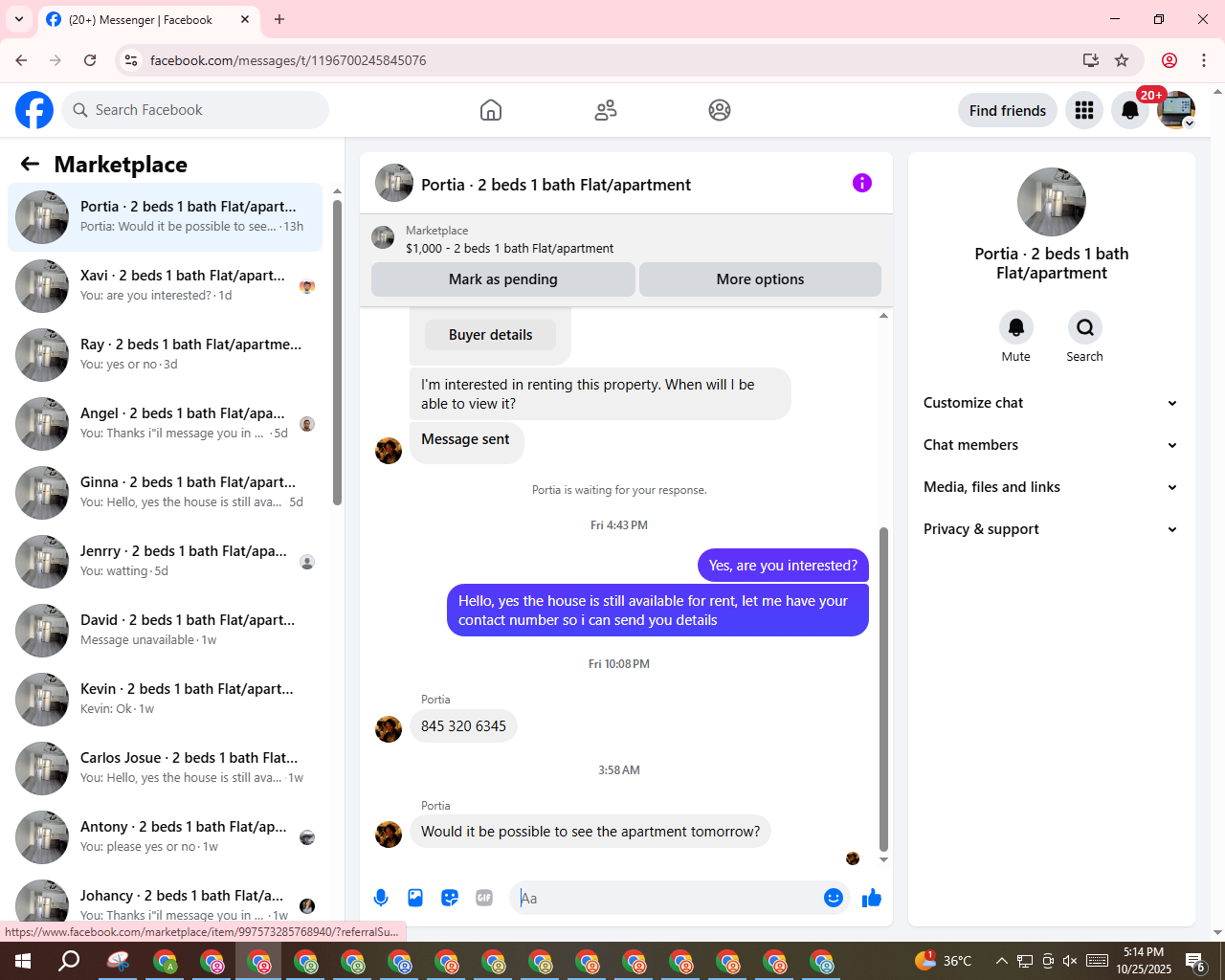Click the Find friends button

pyautogui.click(x=1008, y=110)
